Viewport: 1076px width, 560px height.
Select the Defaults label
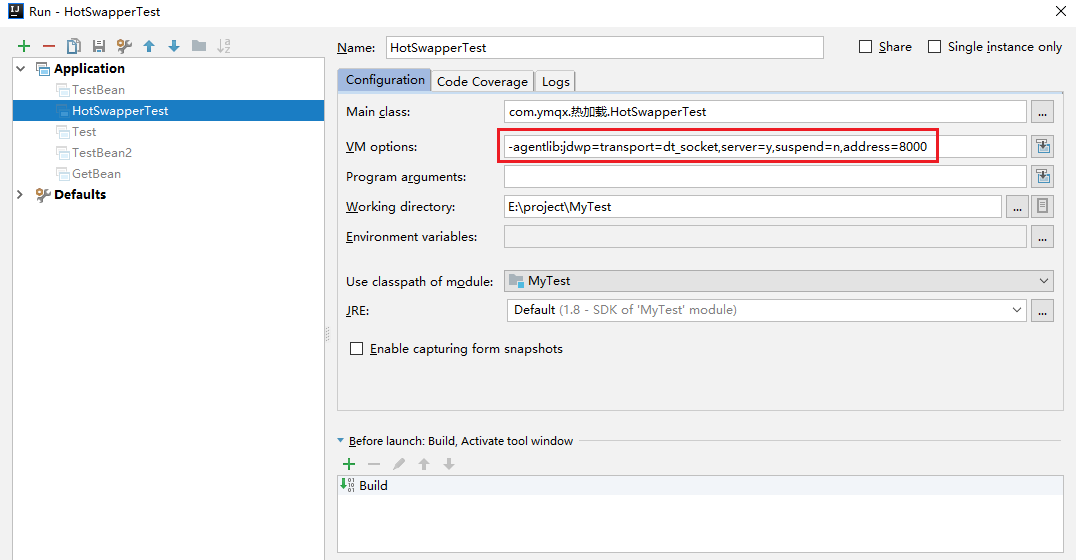click(80, 194)
